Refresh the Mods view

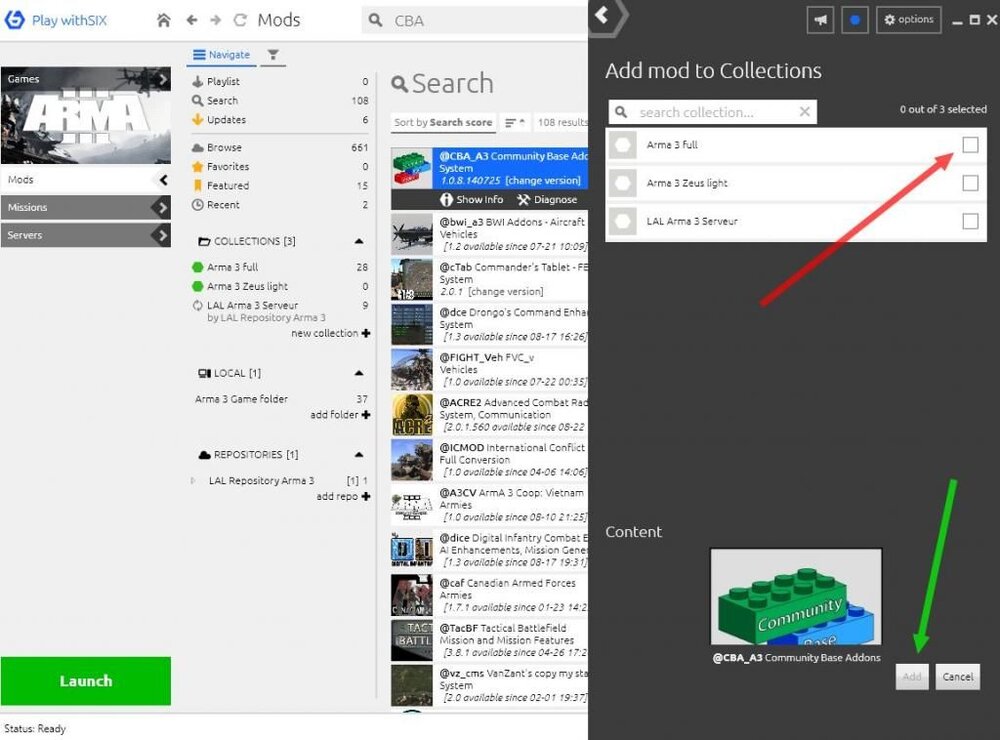point(240,20)
